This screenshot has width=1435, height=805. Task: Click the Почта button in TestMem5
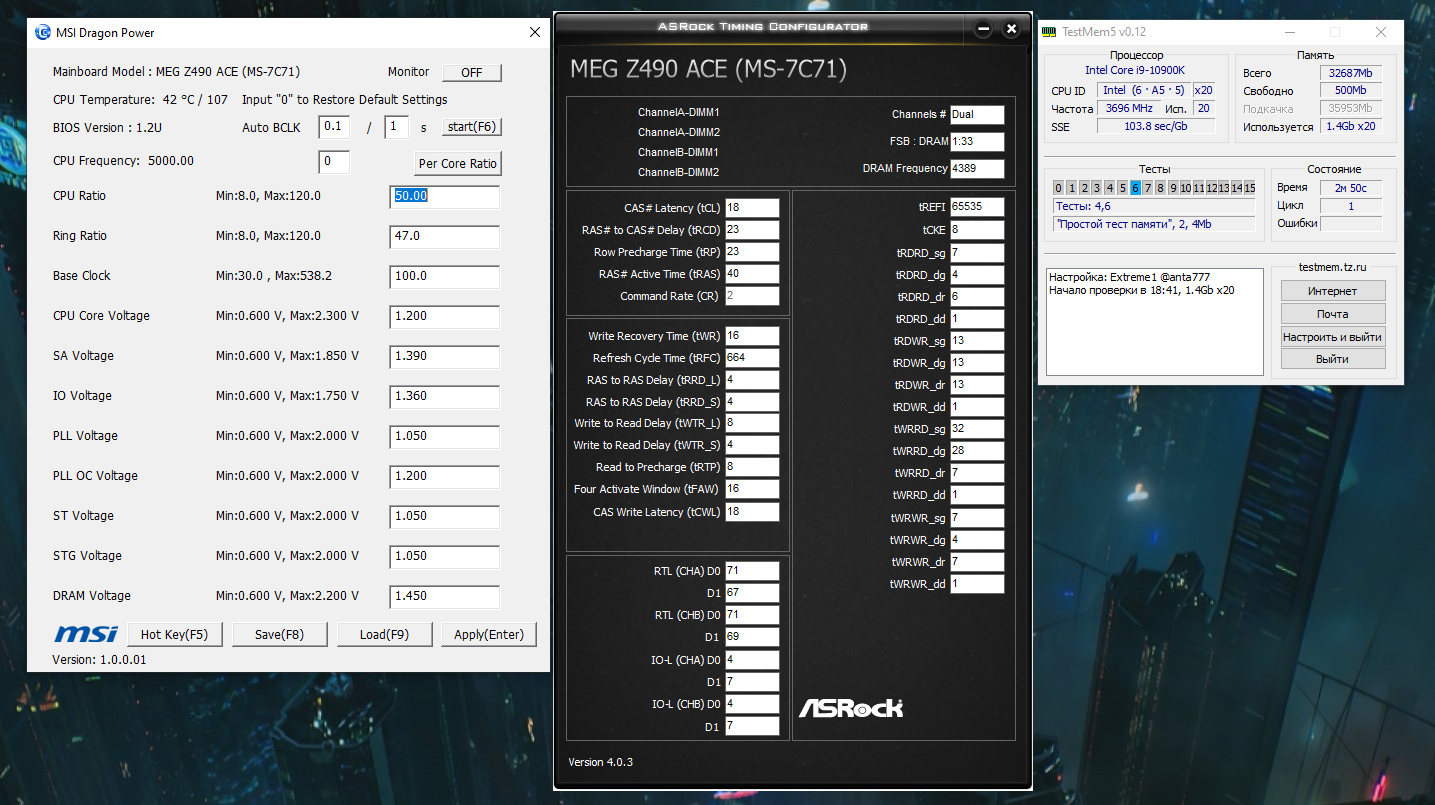pyautogui.click(x=1333, y=314)
